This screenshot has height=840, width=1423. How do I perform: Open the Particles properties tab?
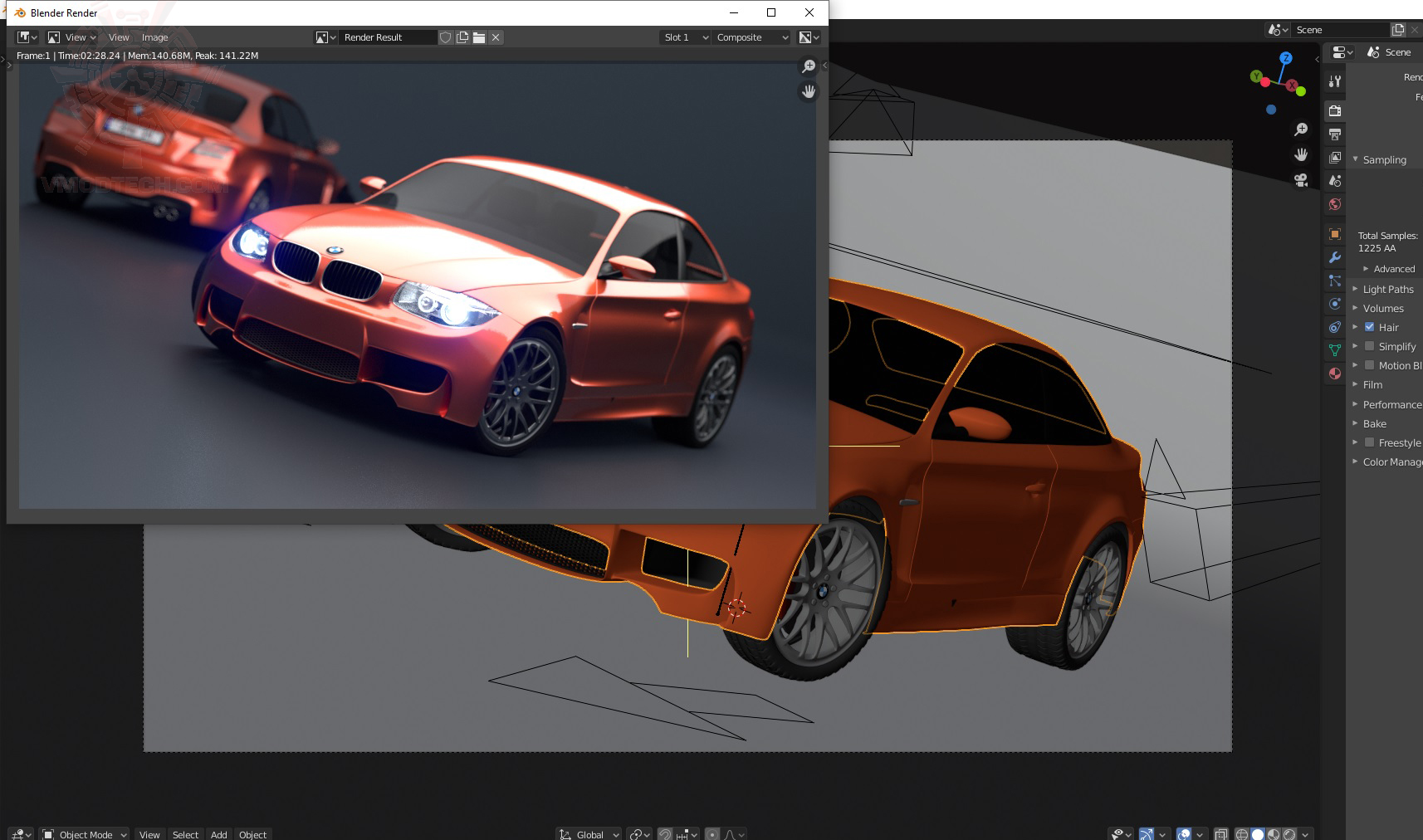pos(1335,281)
